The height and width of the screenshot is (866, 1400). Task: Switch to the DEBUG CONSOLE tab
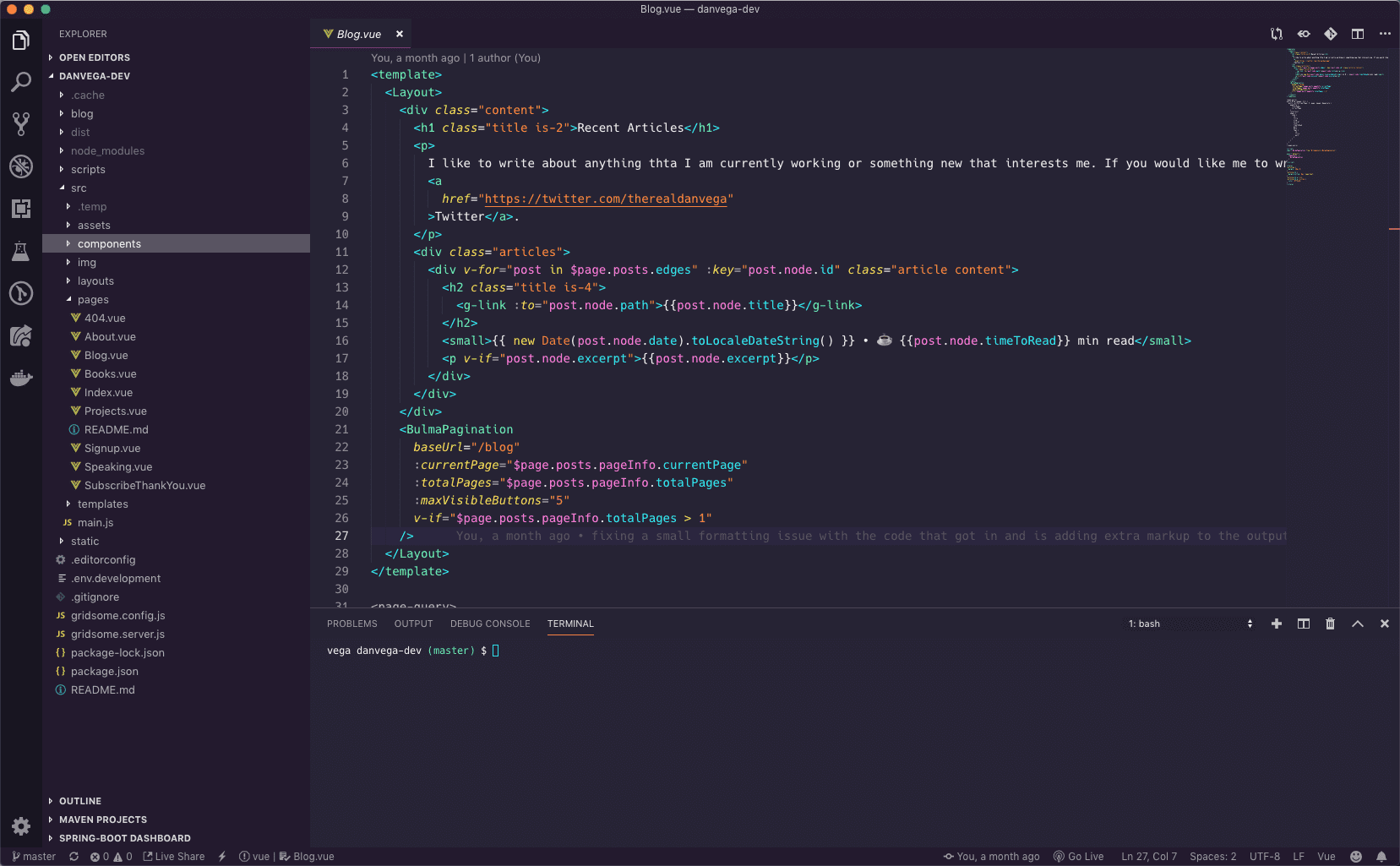click(x=490, y=624)
